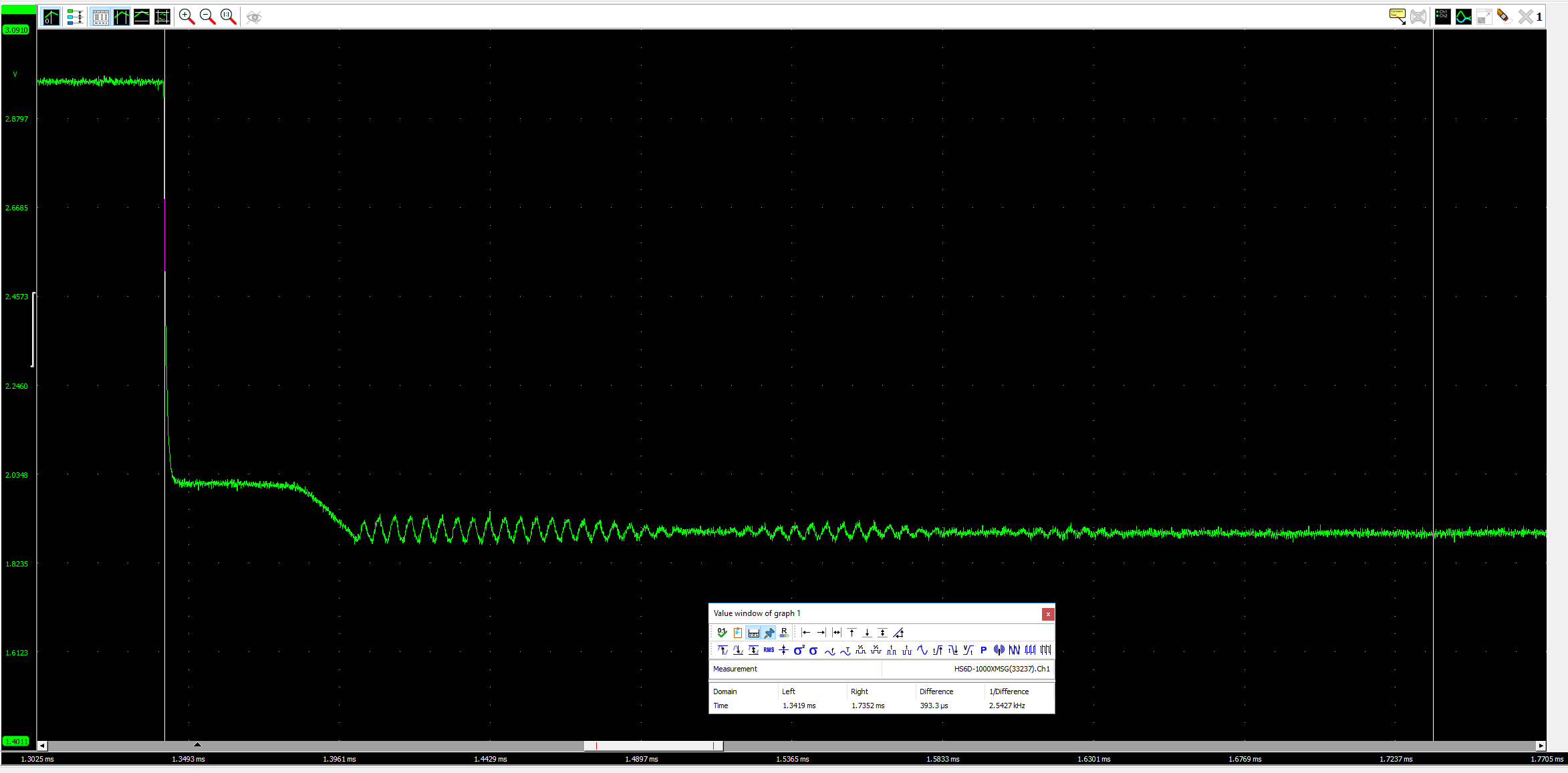Toggle the hidden-objects eye icon

[253, 16]
